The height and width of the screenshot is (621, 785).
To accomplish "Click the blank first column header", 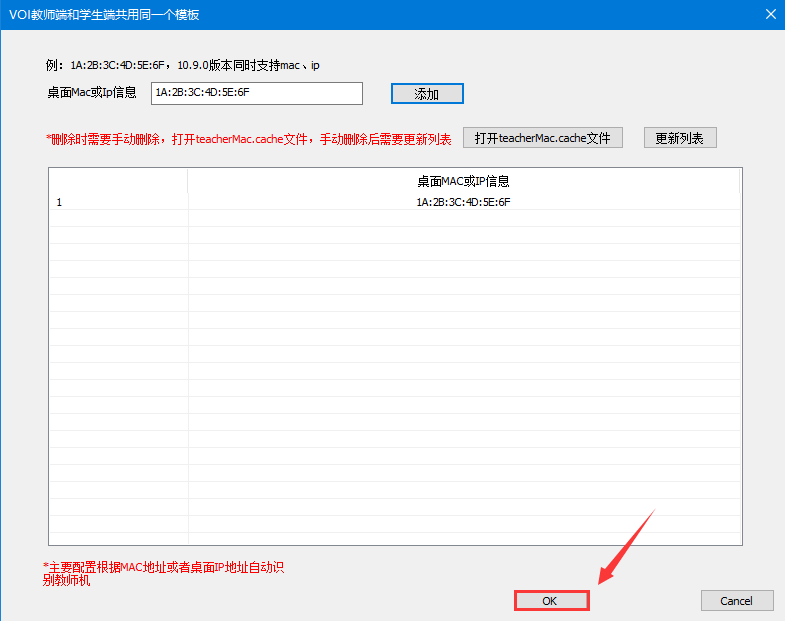I will pyautogui.click(x=118, y=181).
